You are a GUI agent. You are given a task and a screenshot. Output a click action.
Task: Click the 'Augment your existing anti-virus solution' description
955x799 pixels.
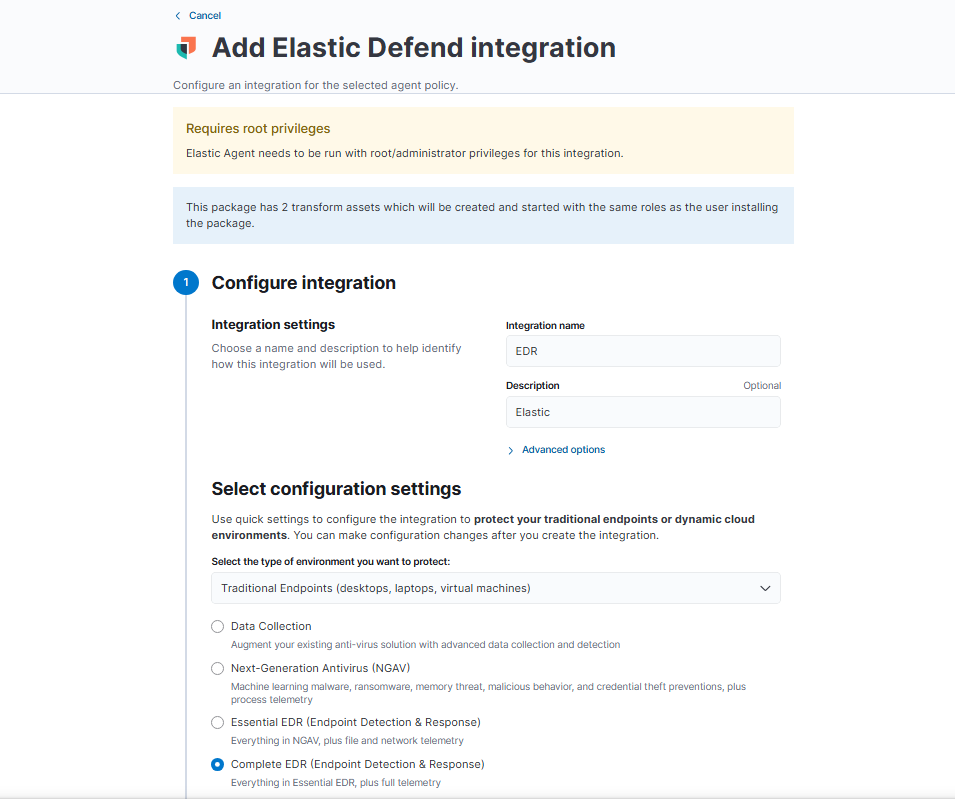425,644
